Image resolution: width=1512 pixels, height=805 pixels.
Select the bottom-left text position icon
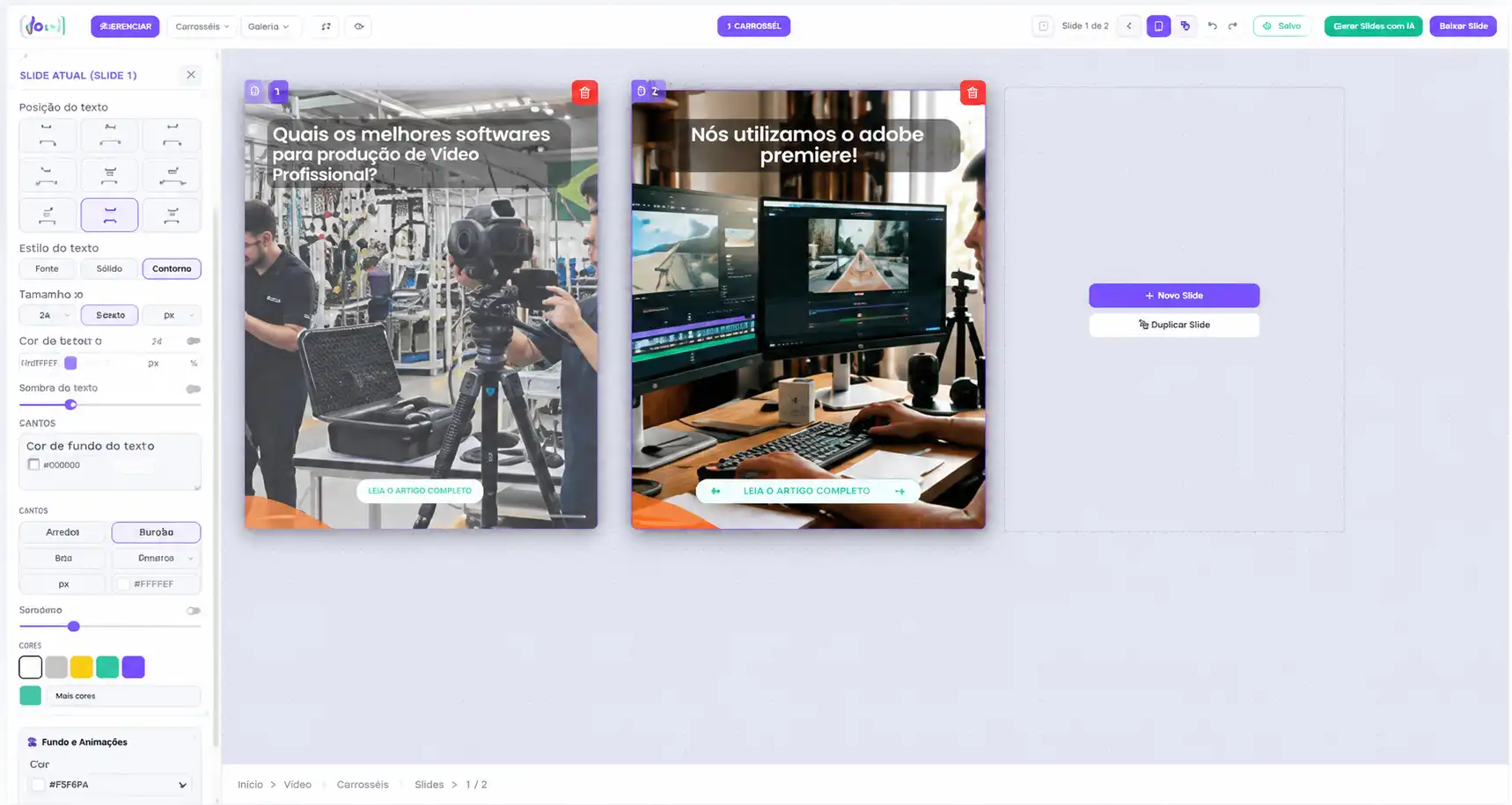[48, 215]
